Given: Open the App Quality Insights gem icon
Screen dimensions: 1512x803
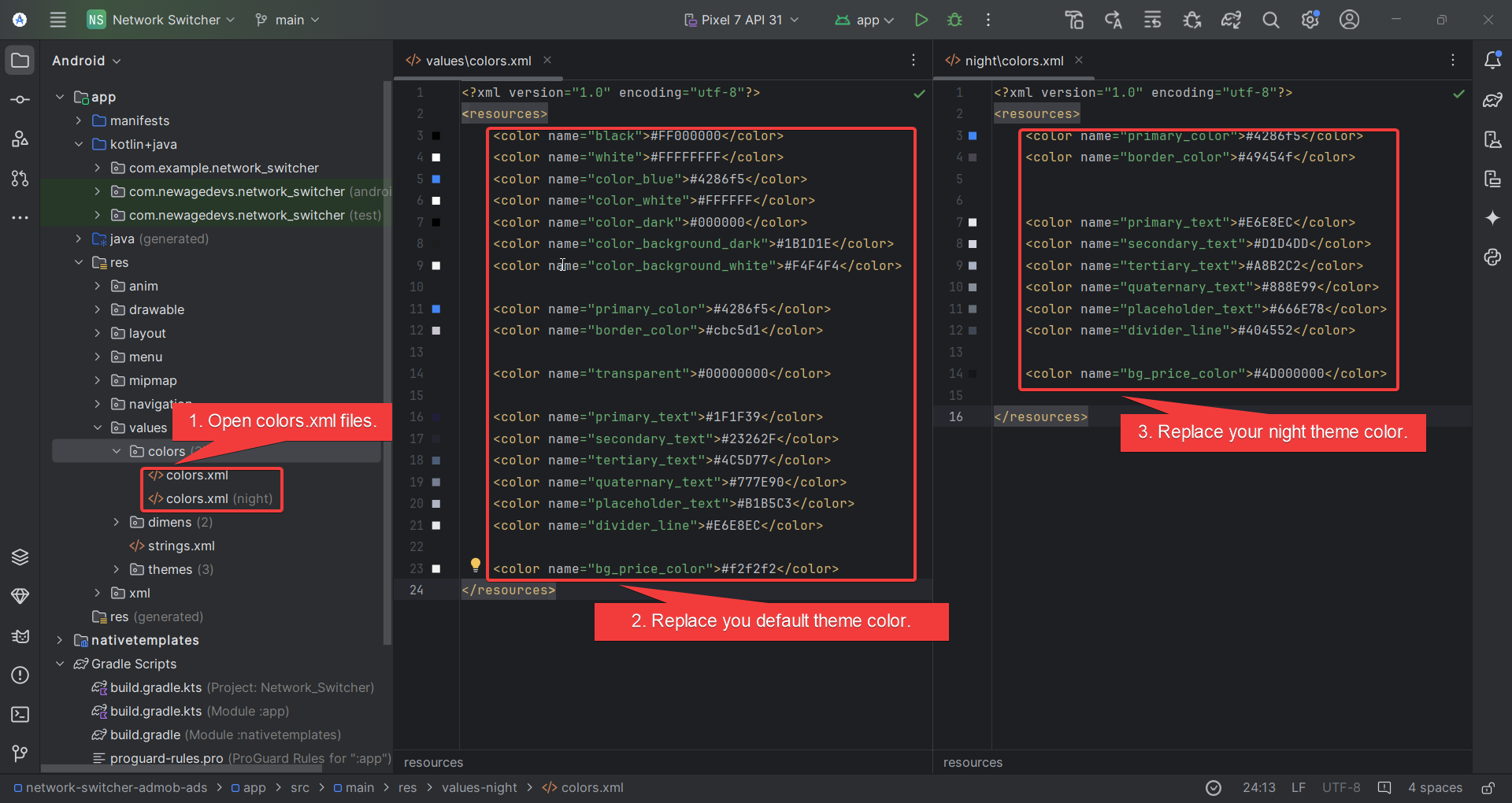Looking at the screenshot, I should pos(20,596).
